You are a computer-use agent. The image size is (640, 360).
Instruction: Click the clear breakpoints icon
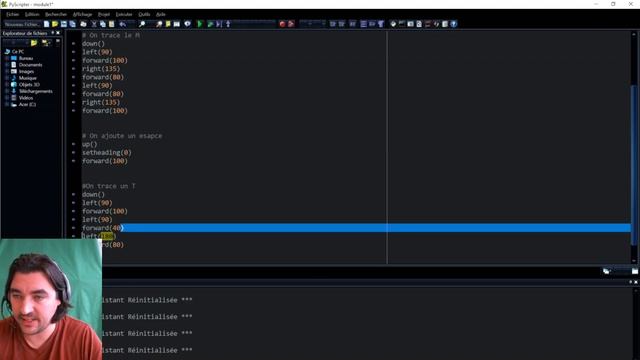click(291, 24)
